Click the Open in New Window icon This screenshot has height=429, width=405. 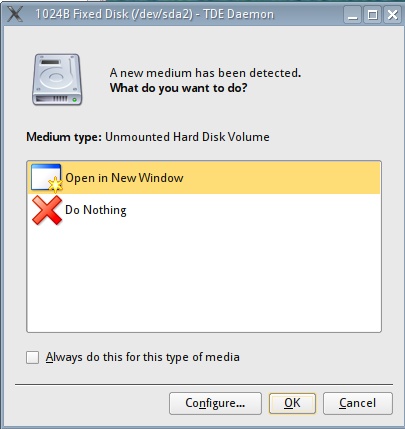pyautogui.click(x=46, y=178)
